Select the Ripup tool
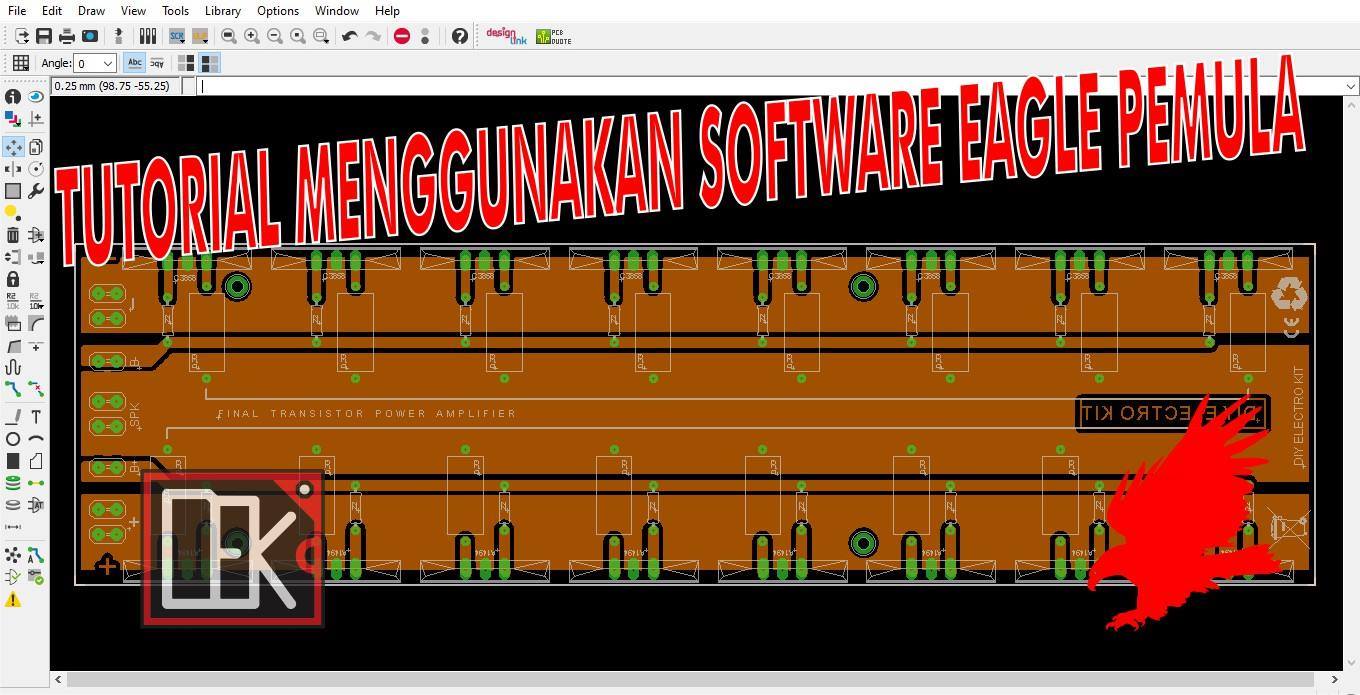Image resolution: width=1360 pixels, height=695 pixels. [36, 389]
